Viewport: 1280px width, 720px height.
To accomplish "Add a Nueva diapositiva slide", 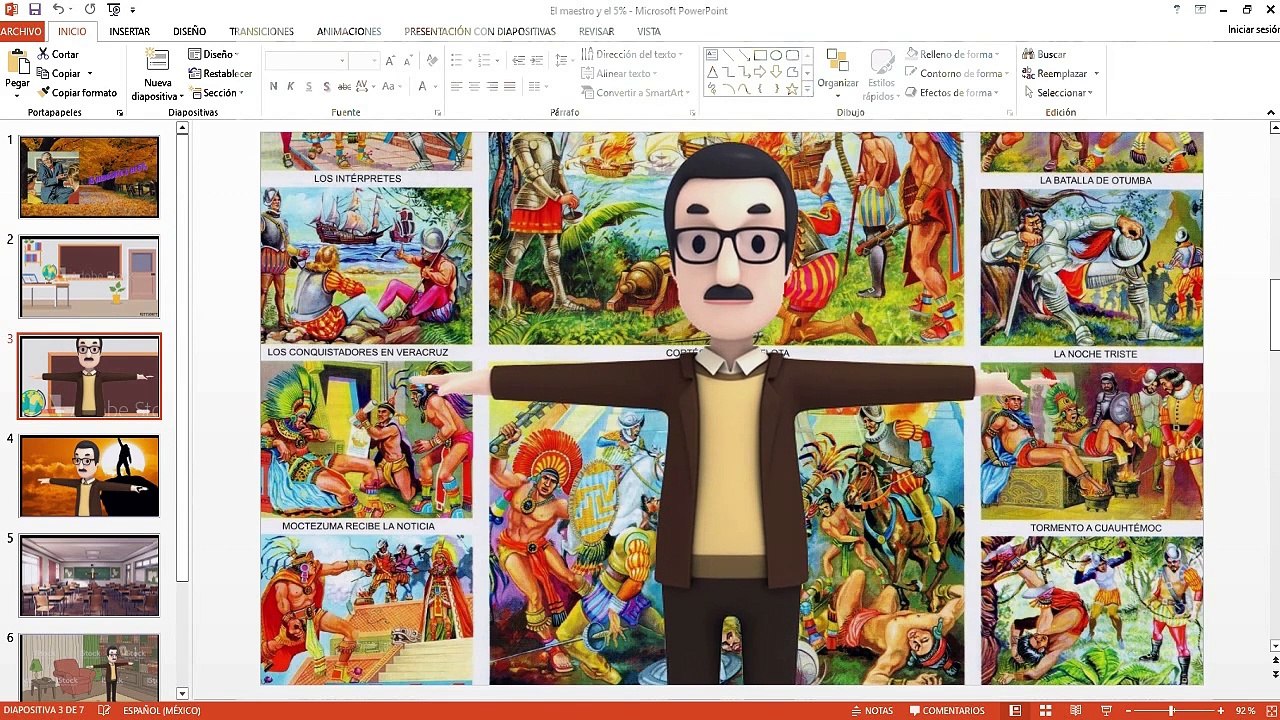I will [x=158, y=74].
